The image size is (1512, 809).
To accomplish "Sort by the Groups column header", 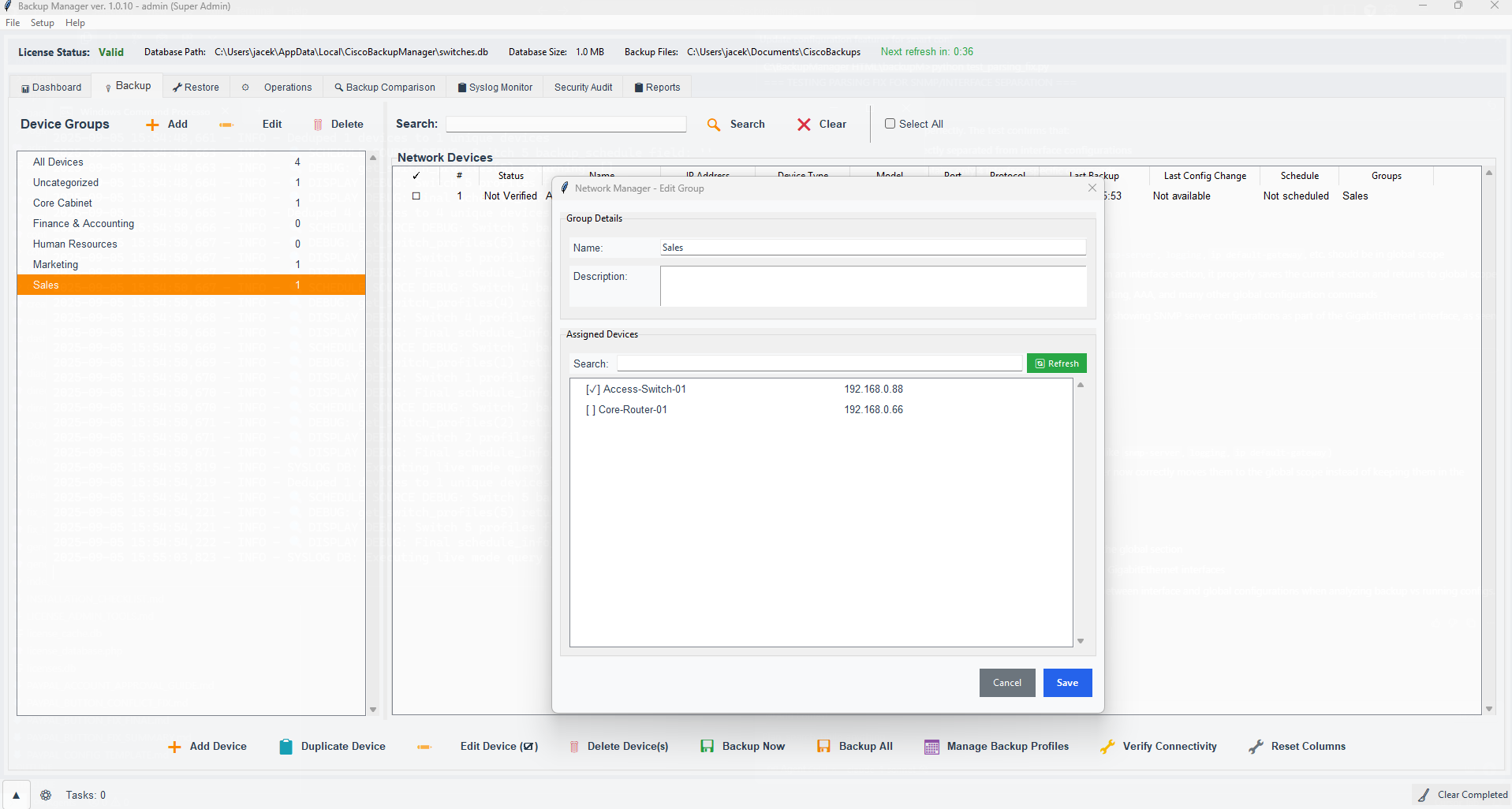I will point(1387,176).
